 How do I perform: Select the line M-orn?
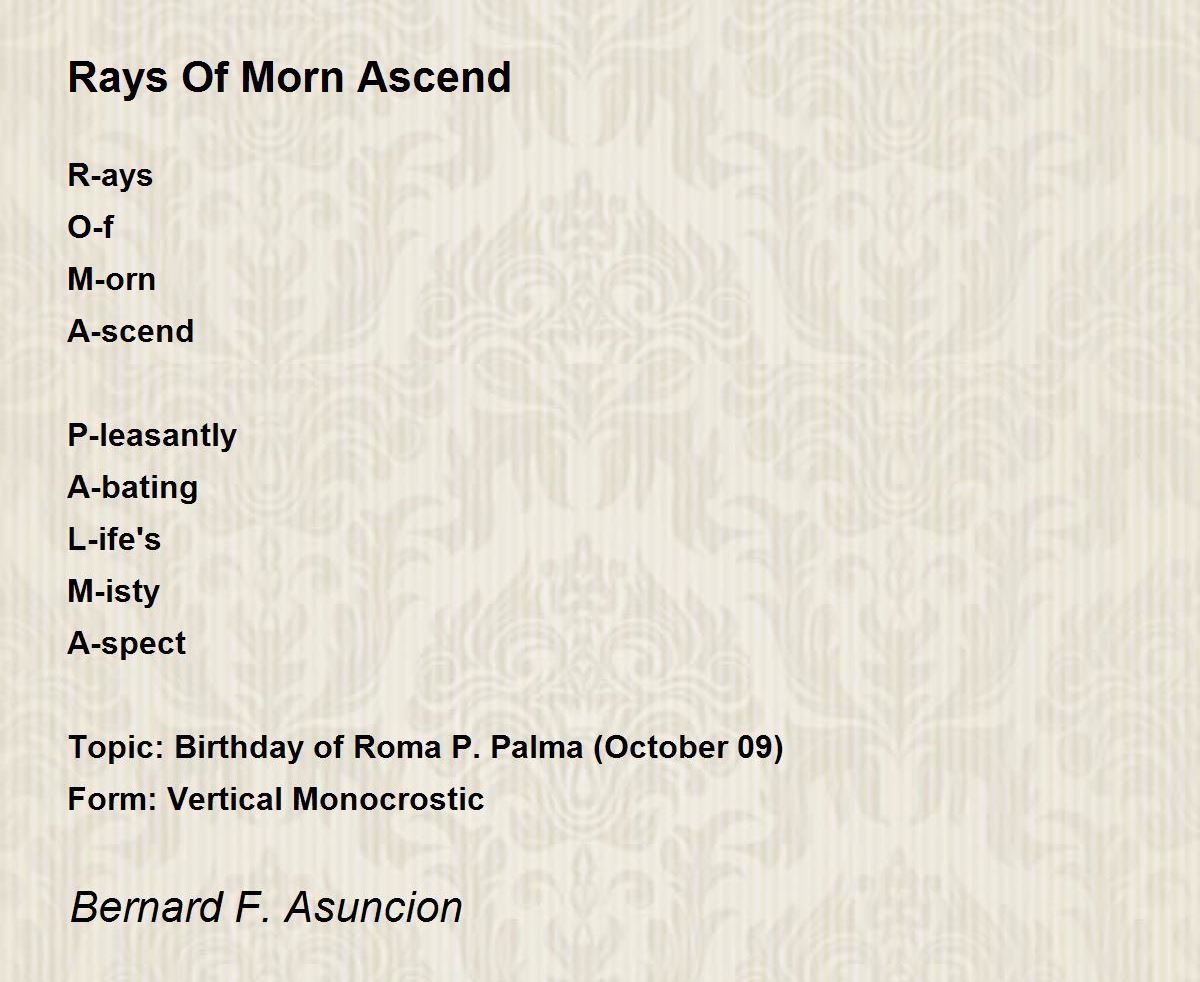pos(112,280)
